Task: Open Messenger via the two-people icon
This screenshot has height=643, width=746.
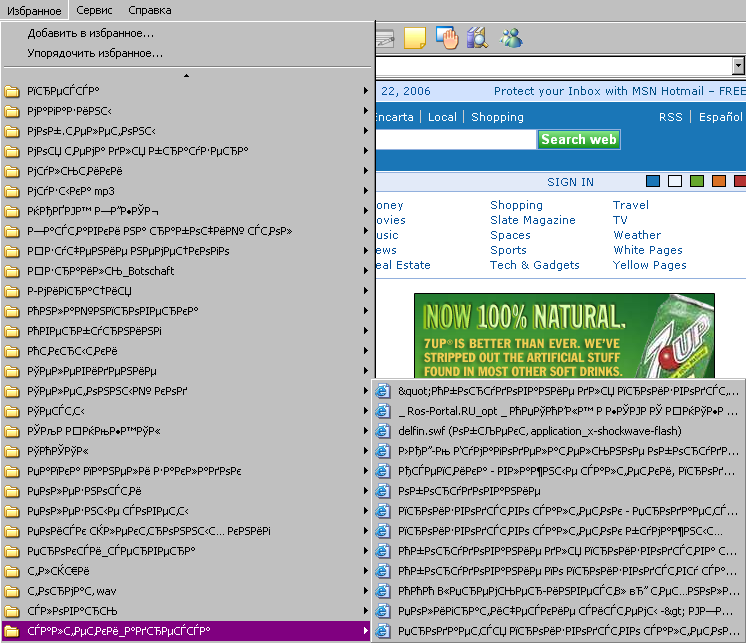Action: [x=511, y=38]
